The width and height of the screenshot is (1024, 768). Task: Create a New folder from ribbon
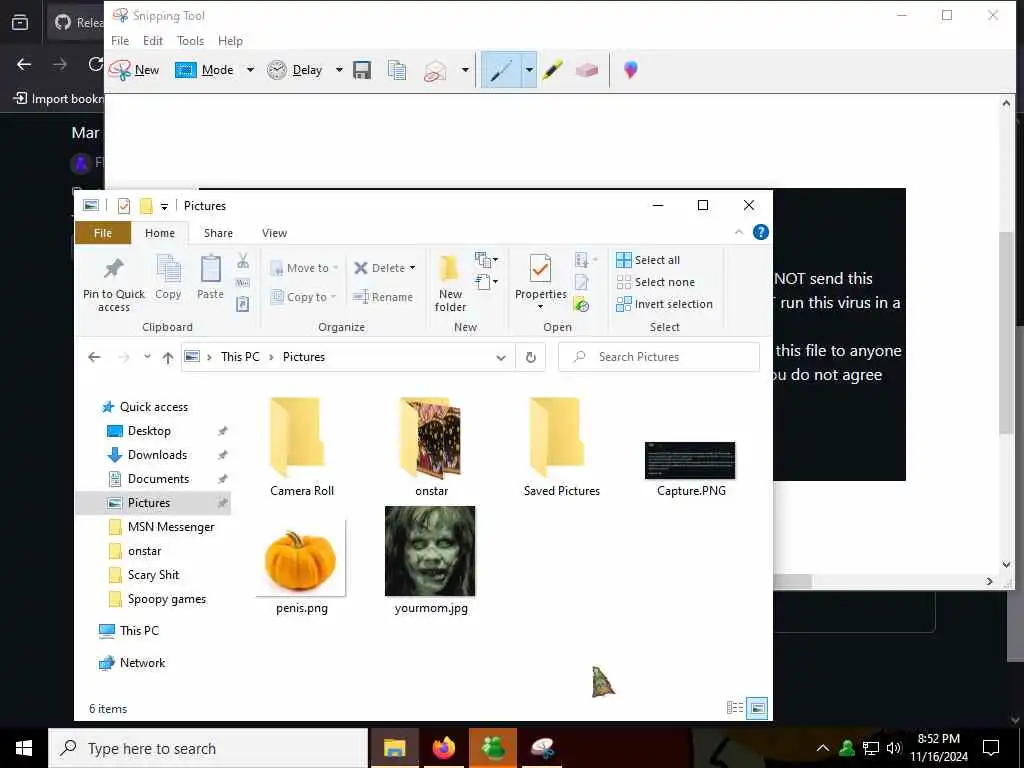451,283
